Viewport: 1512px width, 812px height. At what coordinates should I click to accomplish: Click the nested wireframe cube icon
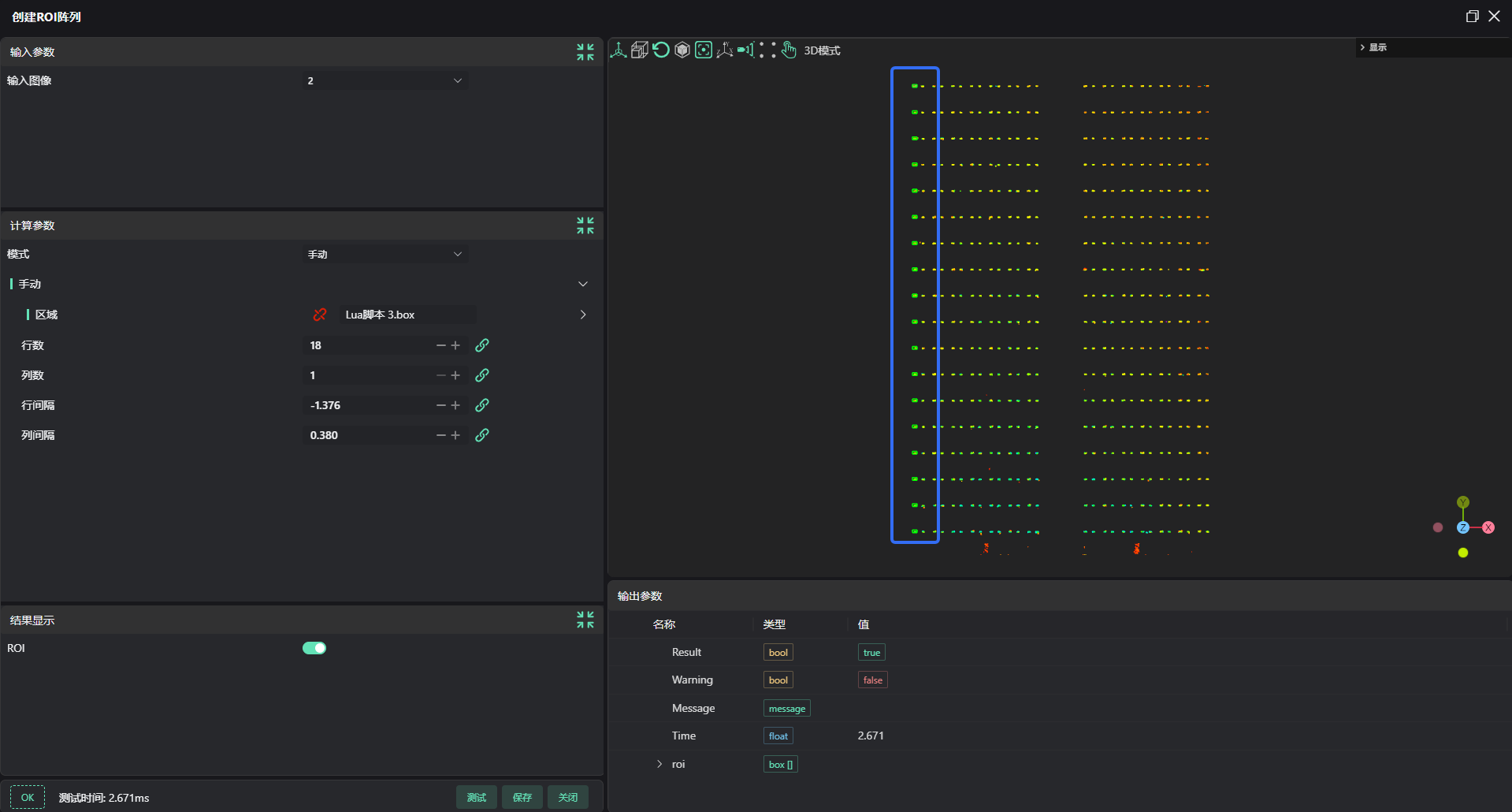640,50
